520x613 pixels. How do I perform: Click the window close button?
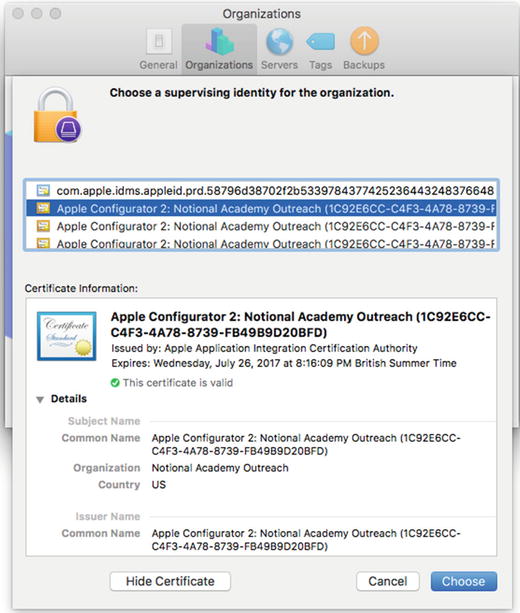(x=18, y=13)
